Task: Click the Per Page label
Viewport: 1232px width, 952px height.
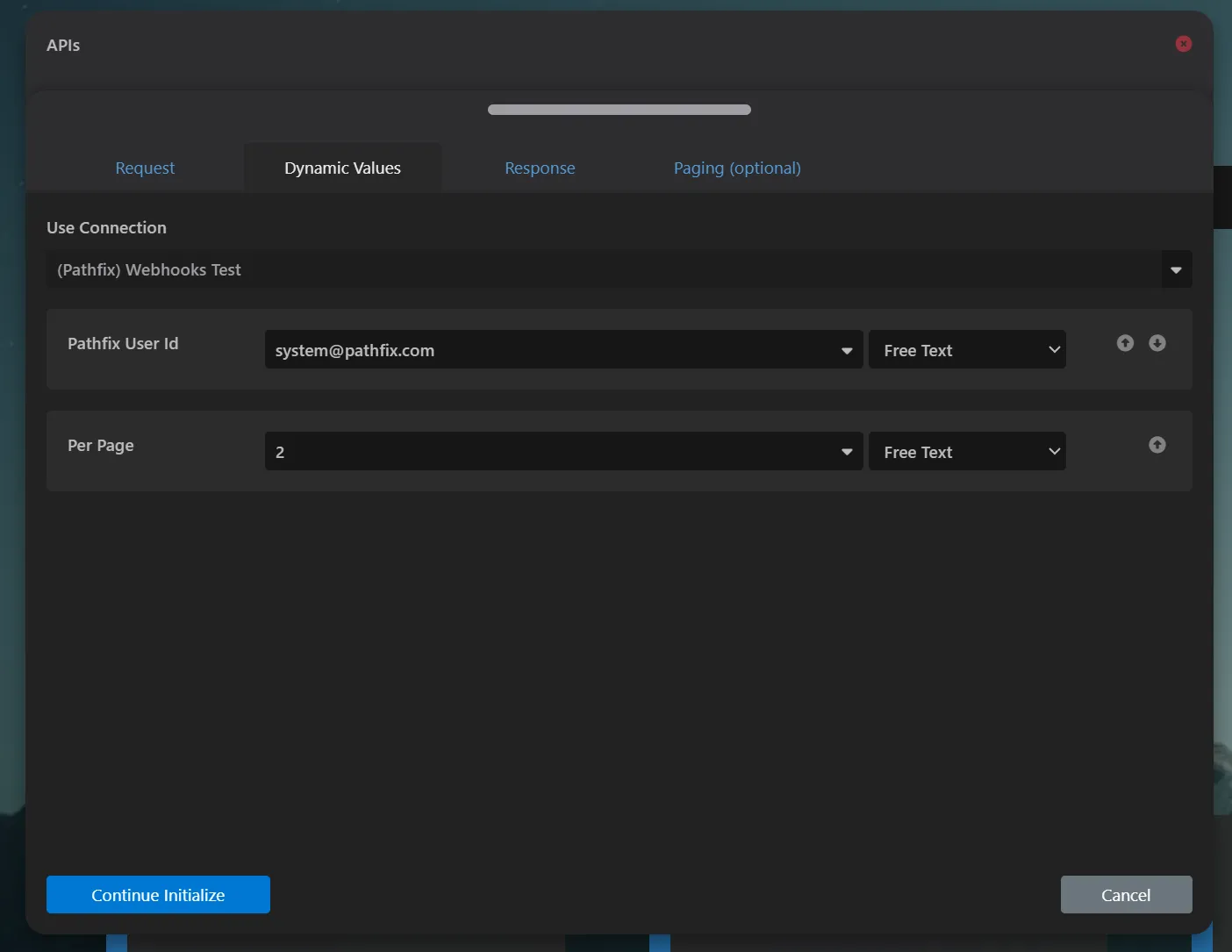Action: pyautogui.click(x=101, y=445)
